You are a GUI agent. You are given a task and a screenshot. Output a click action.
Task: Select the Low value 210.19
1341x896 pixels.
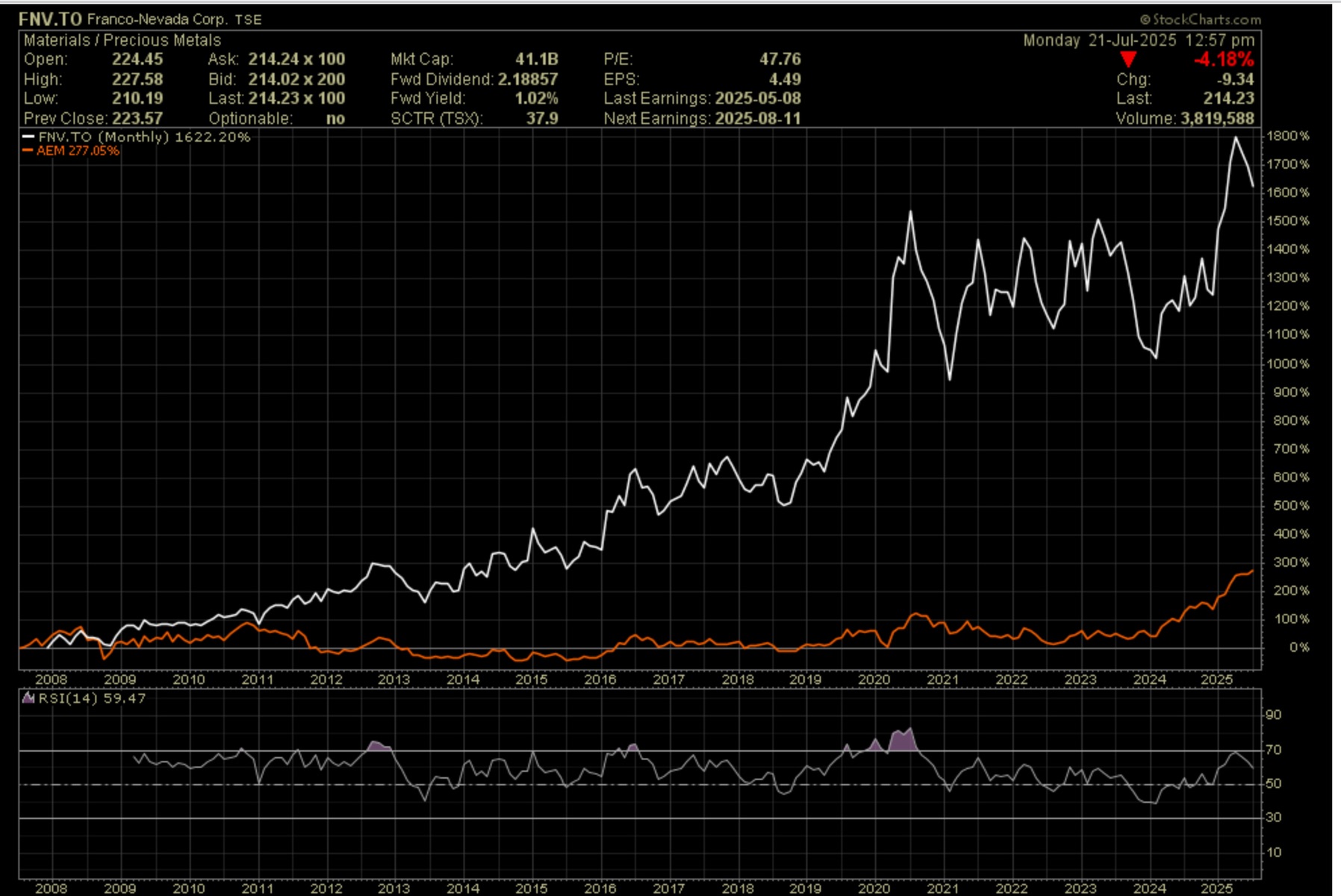pyautogui.click(x=137, y=99)
